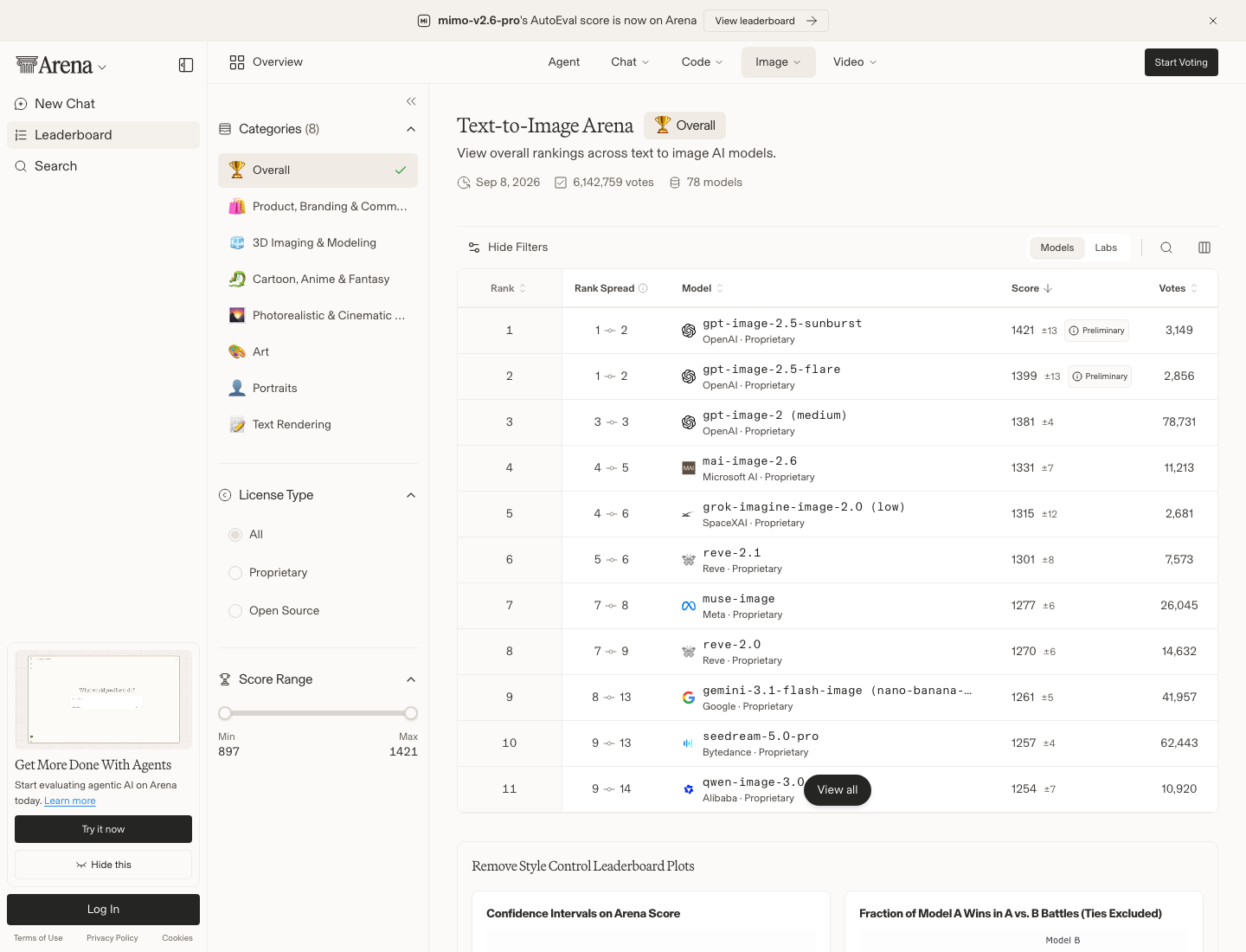Open Leaderboard in the sidebar

(104, 135)
